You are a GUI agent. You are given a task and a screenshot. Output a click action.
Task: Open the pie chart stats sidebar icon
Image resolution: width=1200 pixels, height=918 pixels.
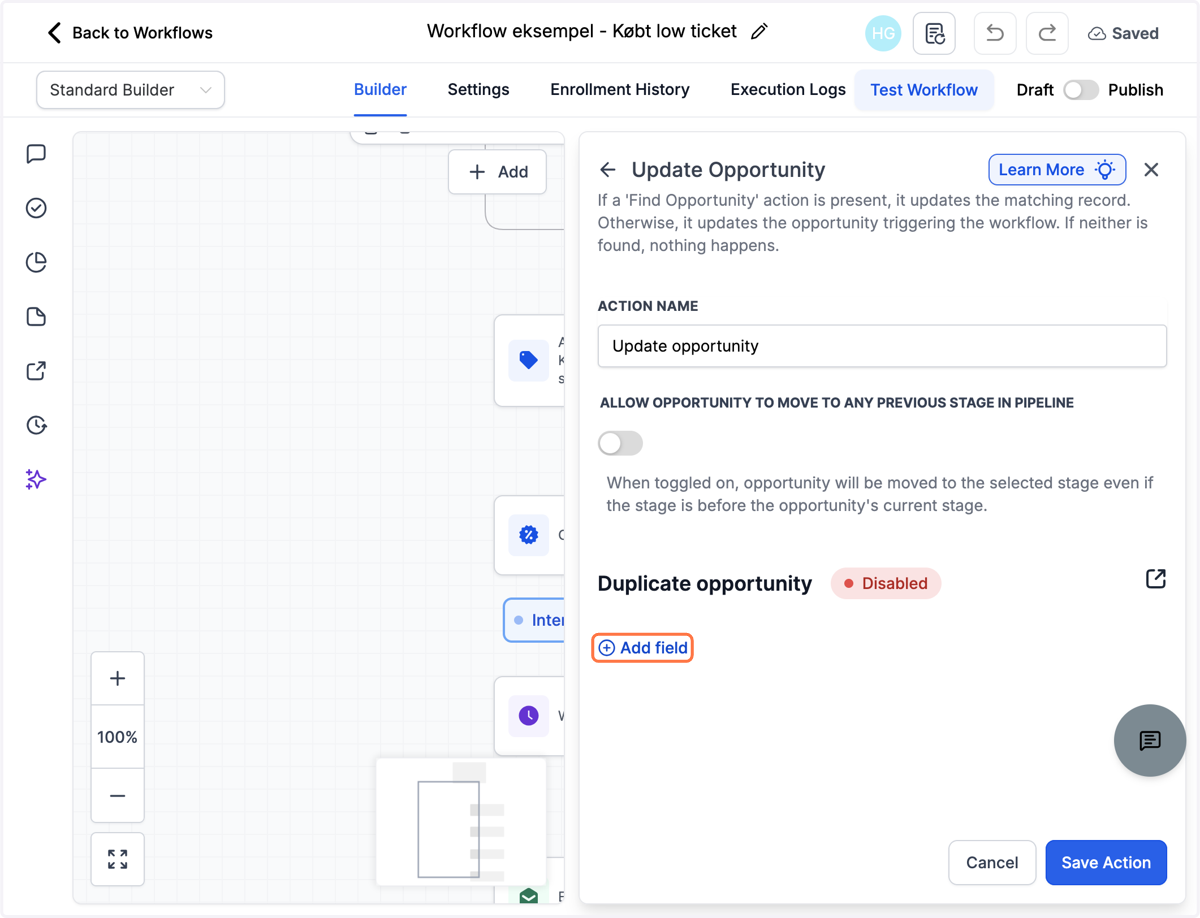point(36,262)
